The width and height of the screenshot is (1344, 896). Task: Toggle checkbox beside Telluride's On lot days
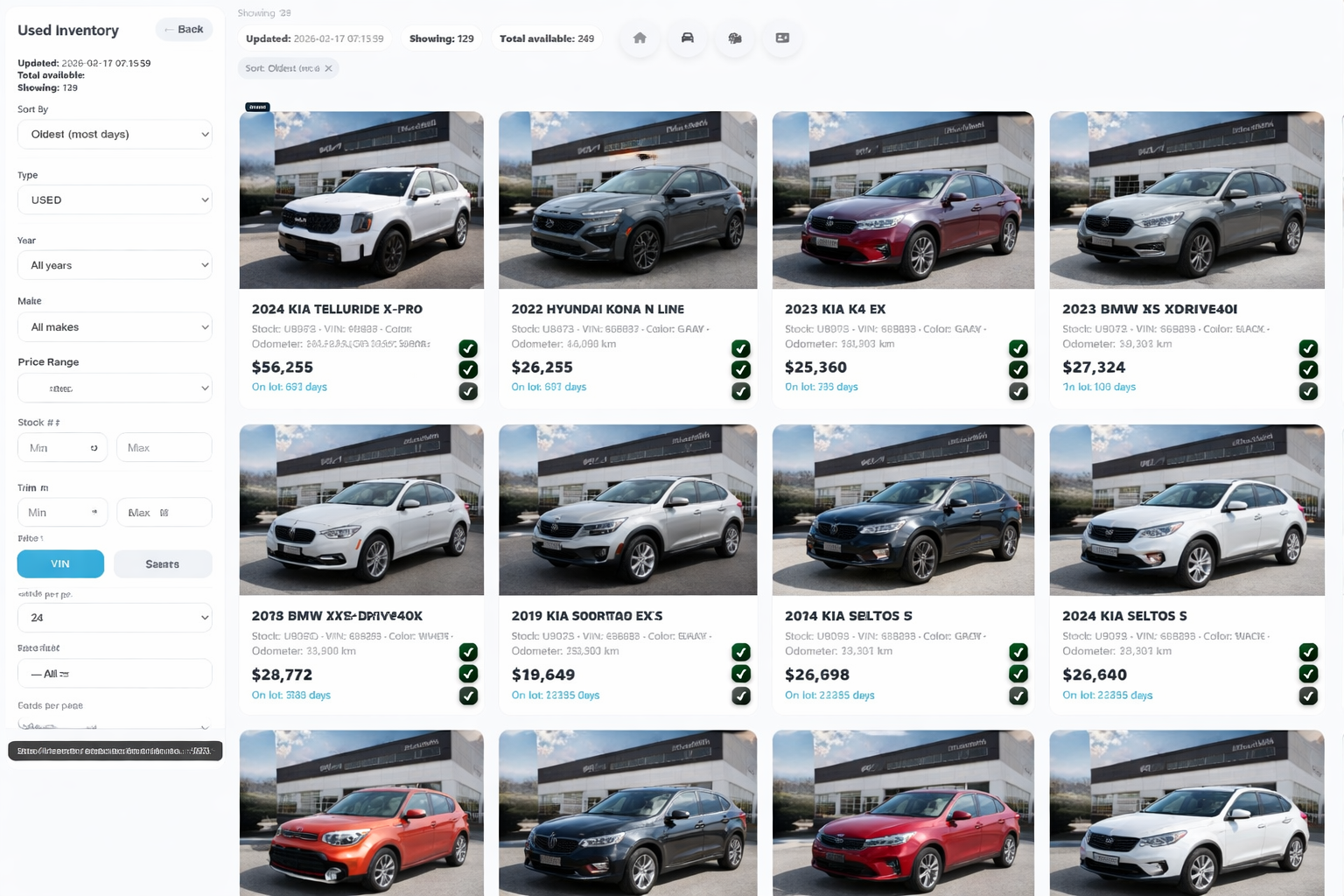coord(468,391)
